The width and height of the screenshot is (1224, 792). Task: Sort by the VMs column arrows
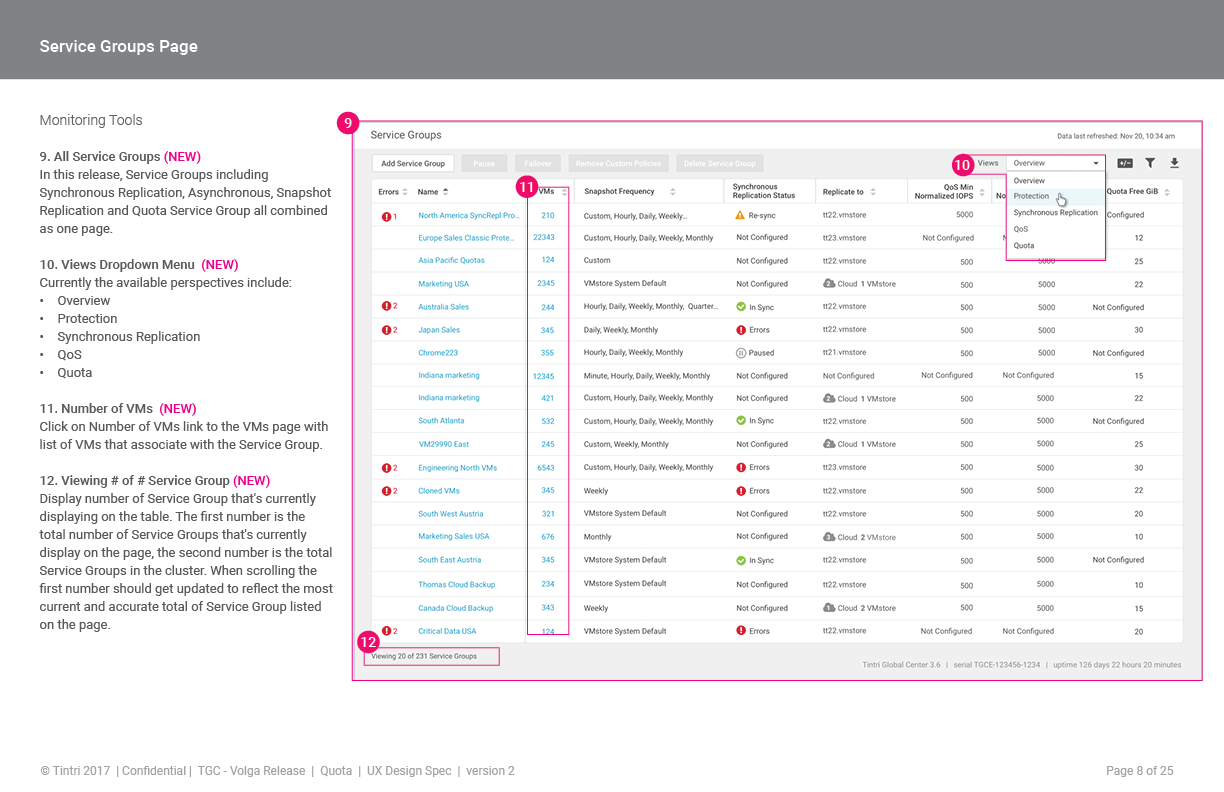[x=564, y=192]
